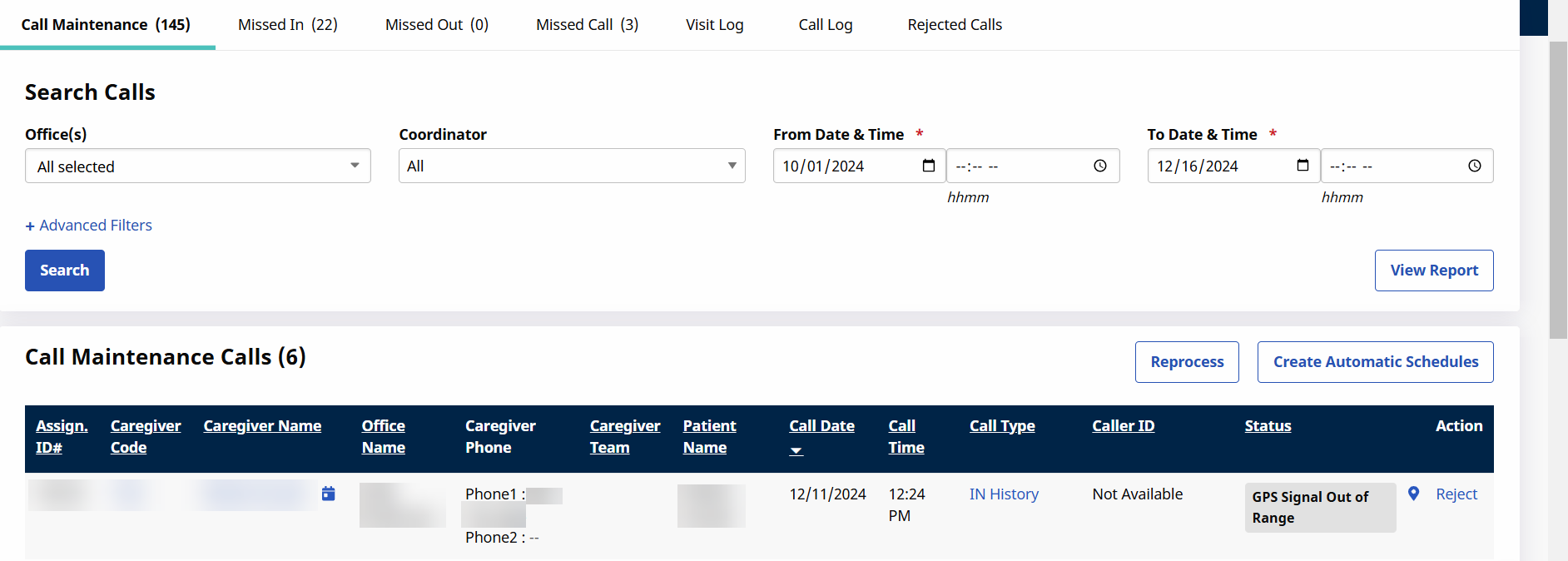Click the page vertical scrollbar thumb
Screen dimensions: 1568x561
[x=1558, y=190]
